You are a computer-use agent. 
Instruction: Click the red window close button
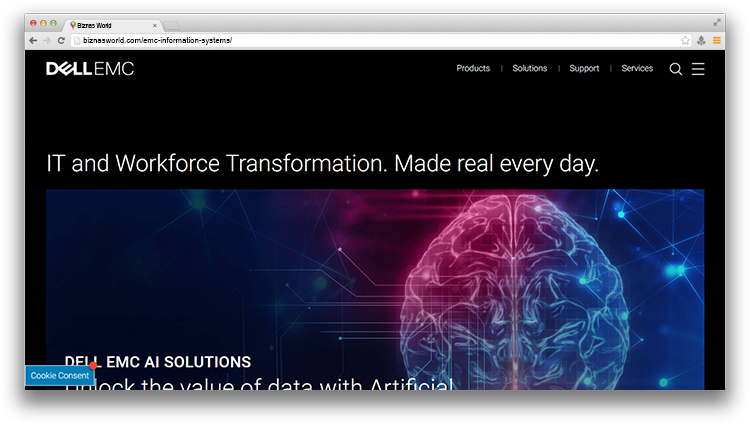pos(33,23)
